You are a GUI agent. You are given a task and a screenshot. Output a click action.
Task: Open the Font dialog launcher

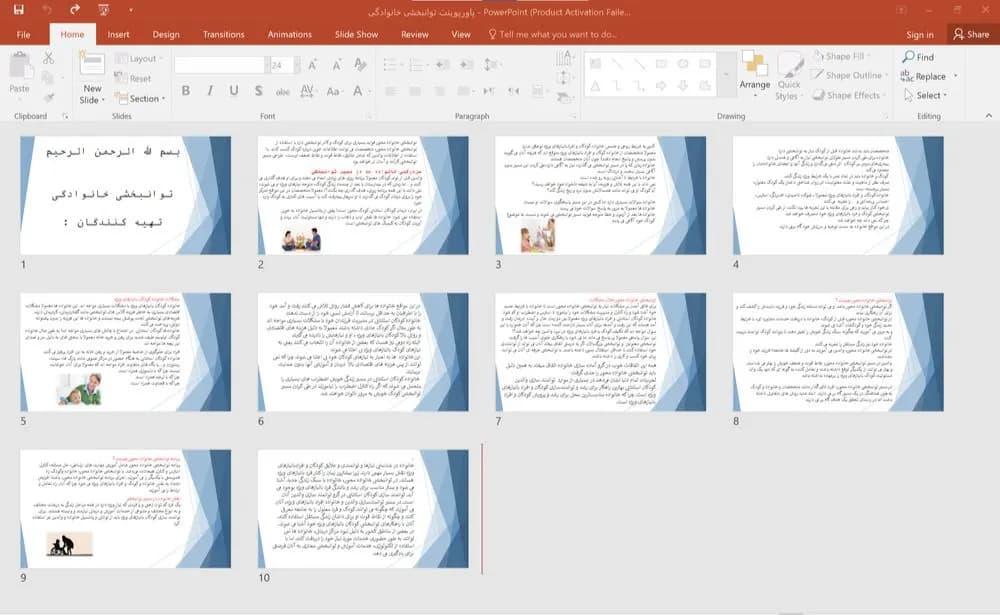(x=369, y=116)
